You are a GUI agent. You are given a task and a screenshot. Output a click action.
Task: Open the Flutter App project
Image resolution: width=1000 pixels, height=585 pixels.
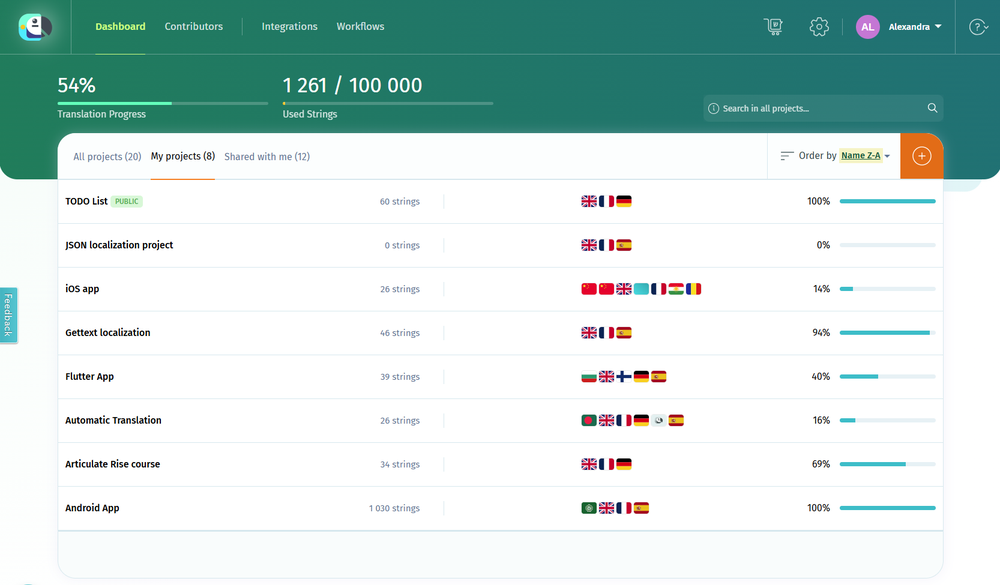89,376
